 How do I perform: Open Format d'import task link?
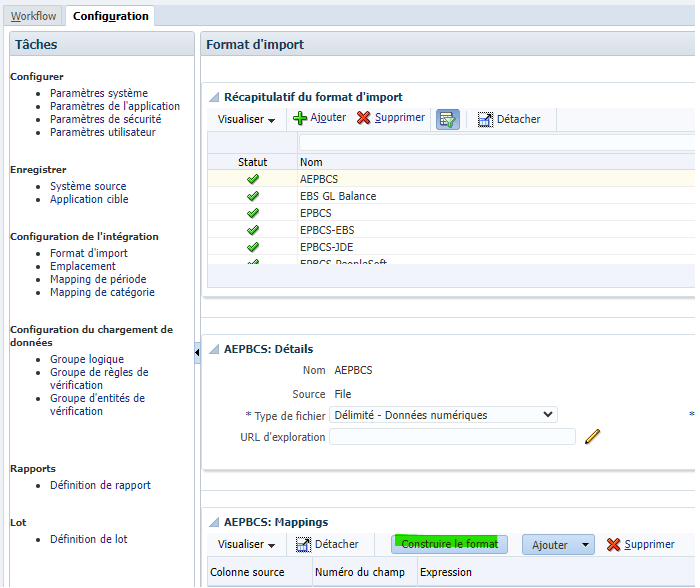[x=88, y=253]
